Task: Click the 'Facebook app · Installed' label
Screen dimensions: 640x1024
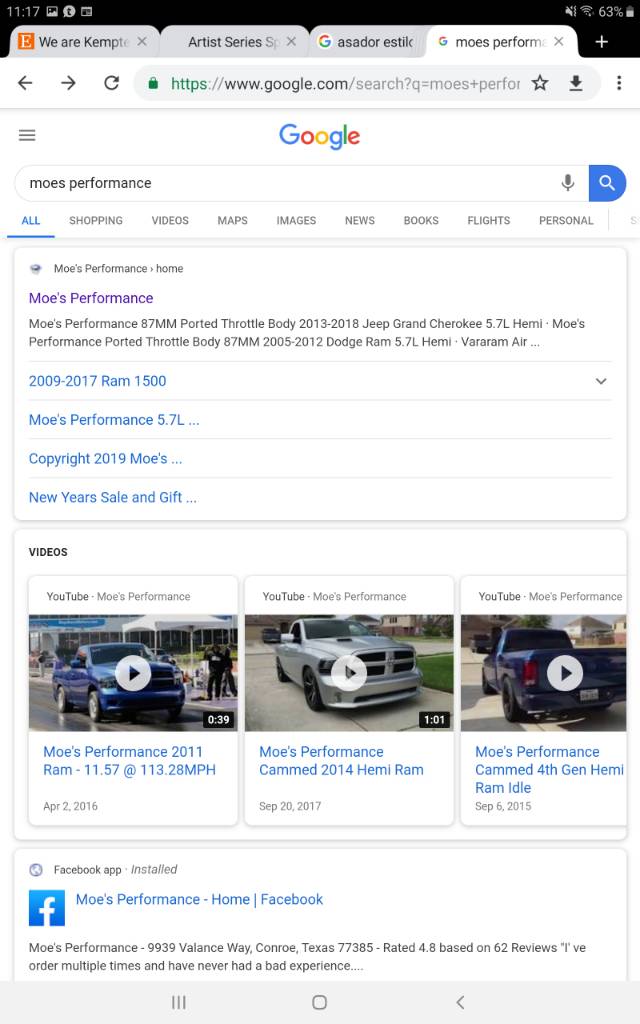Action: tap(115, 869)
